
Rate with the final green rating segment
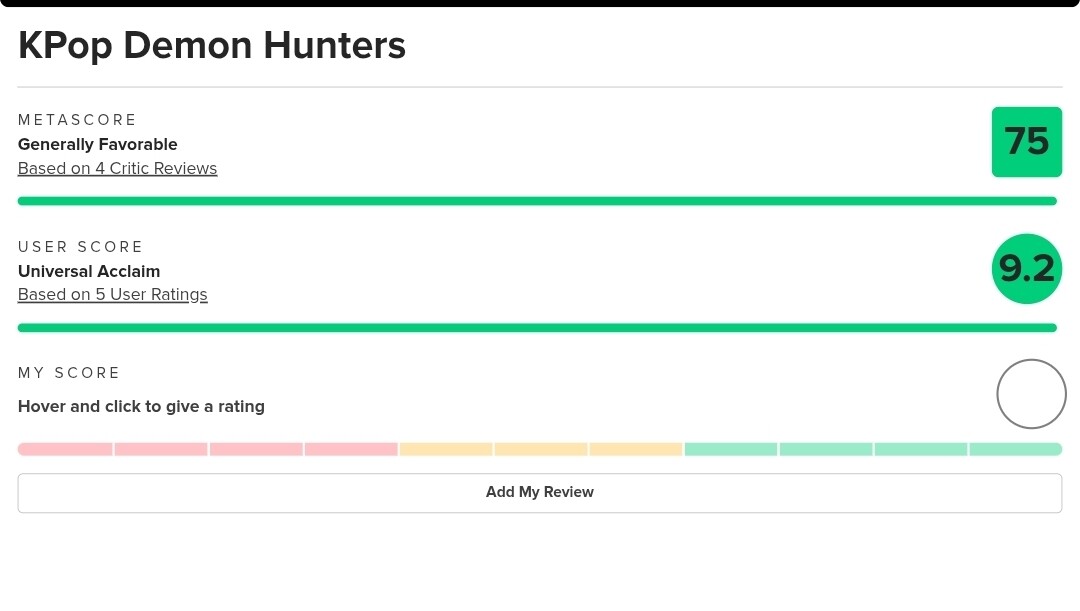[x=1015, y=449]
